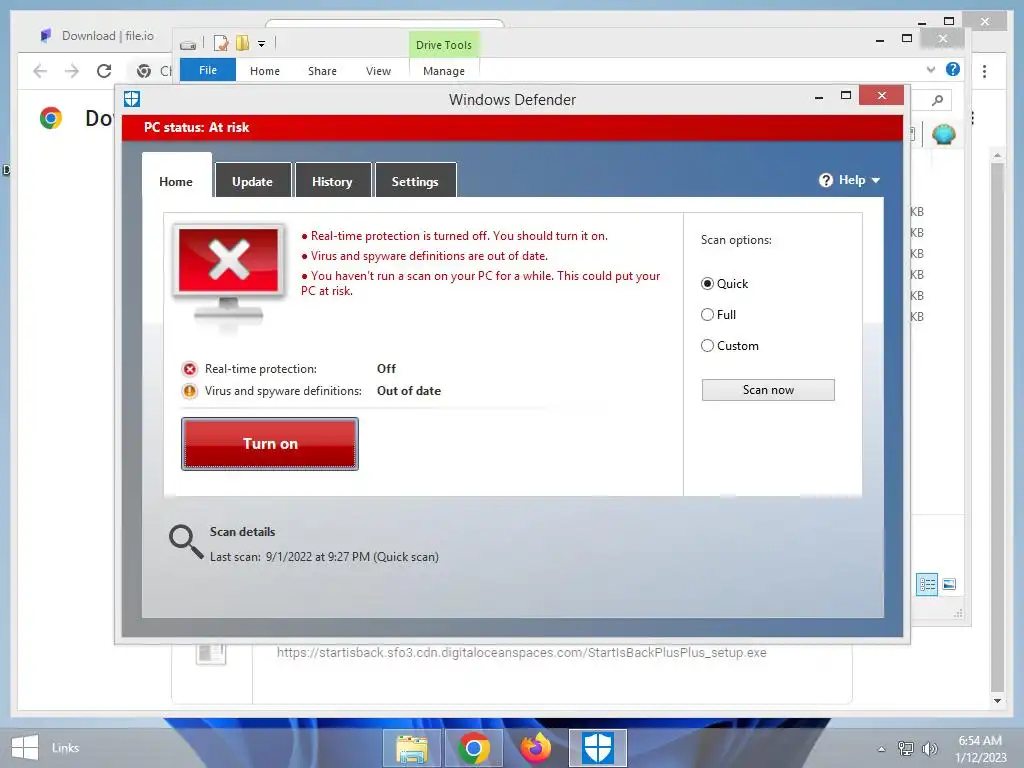The image size is (1024, 768).
Task: Open the Explorer Share ribbon tab
Action: 323,71
